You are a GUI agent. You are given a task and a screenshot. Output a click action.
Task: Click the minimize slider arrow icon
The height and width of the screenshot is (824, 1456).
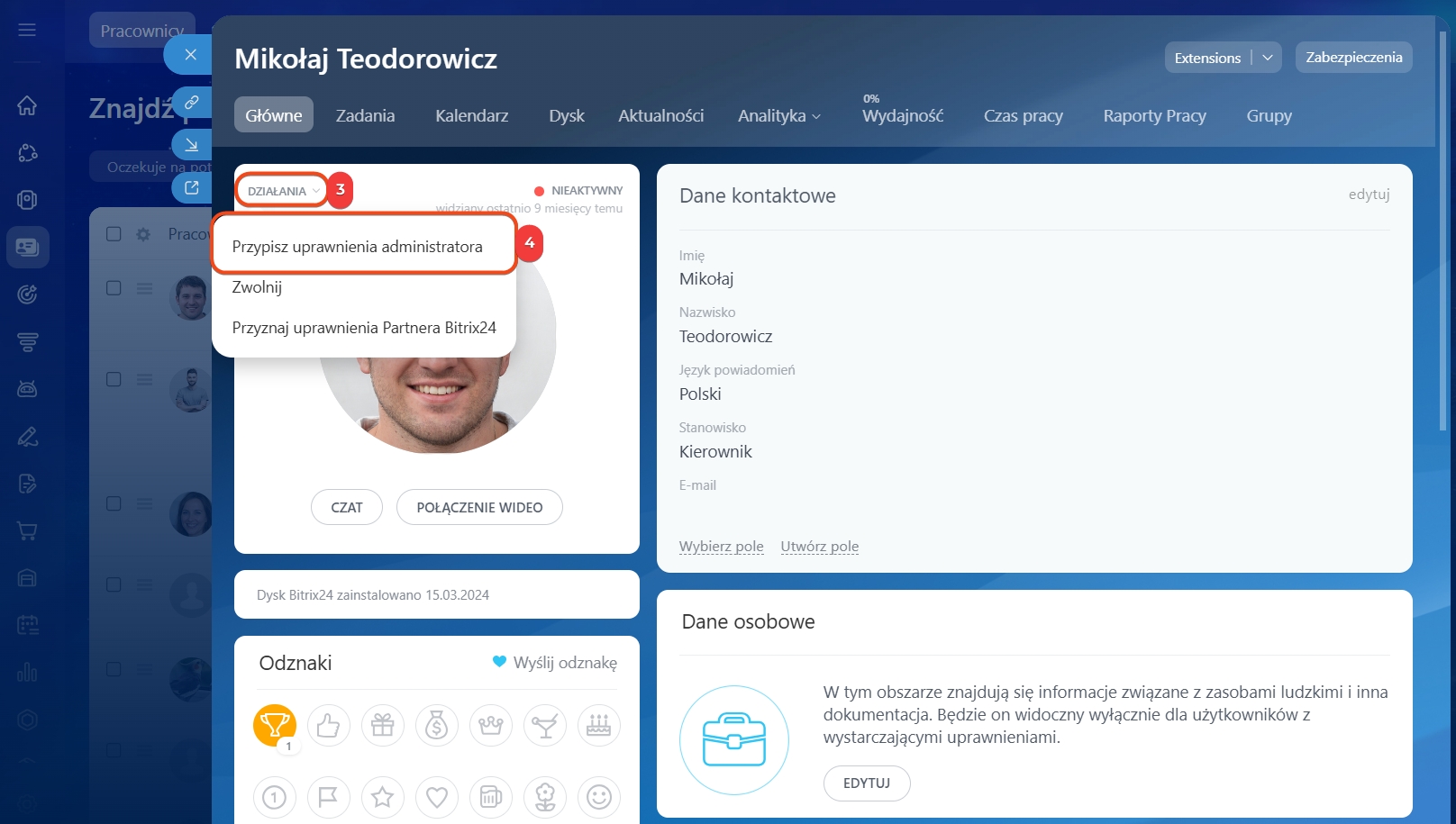191,145
